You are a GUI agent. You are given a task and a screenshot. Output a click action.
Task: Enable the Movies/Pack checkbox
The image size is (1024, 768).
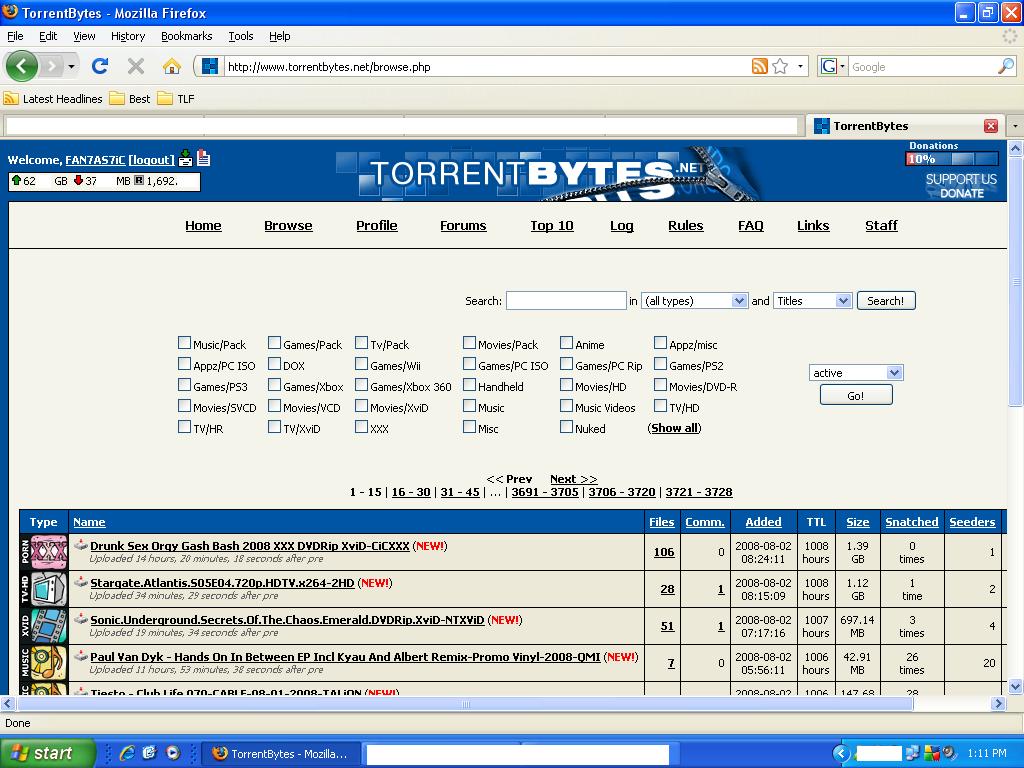pyautogui.click(x=469, y=343)
